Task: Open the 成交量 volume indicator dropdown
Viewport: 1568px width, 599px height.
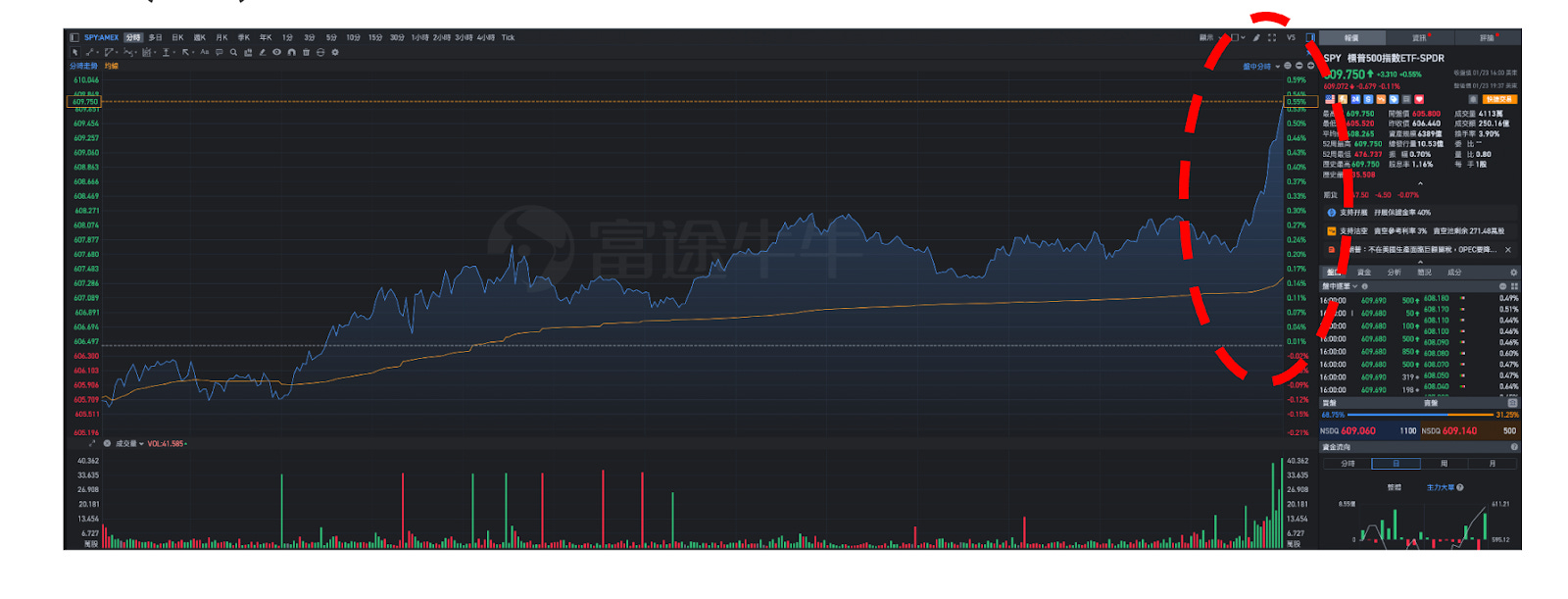Action: click(x=129, y=444)
